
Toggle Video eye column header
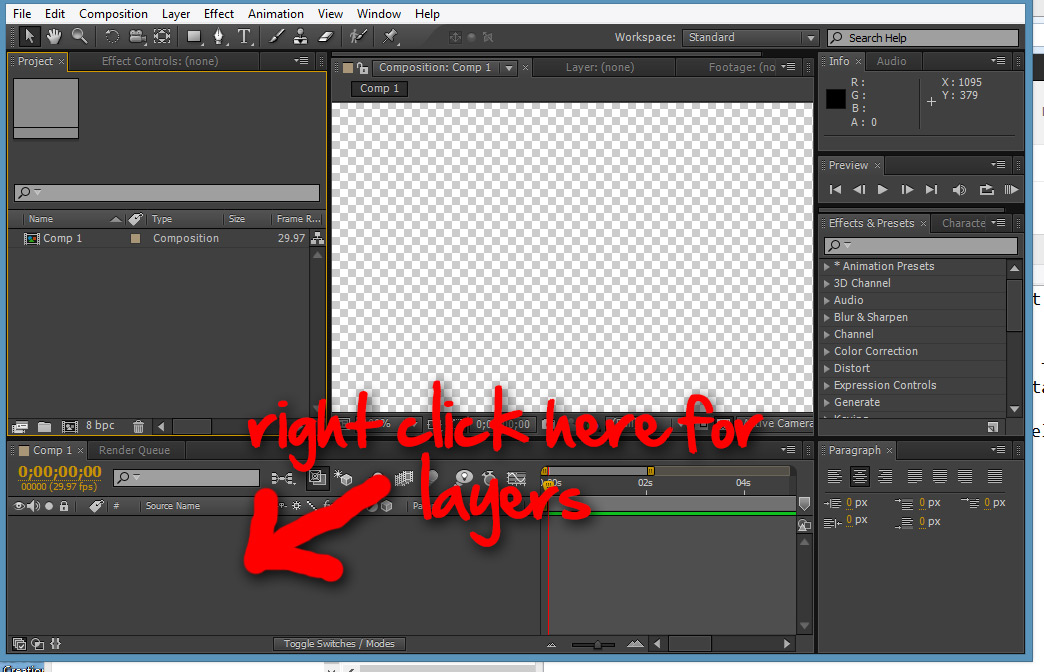coord(19,506)
